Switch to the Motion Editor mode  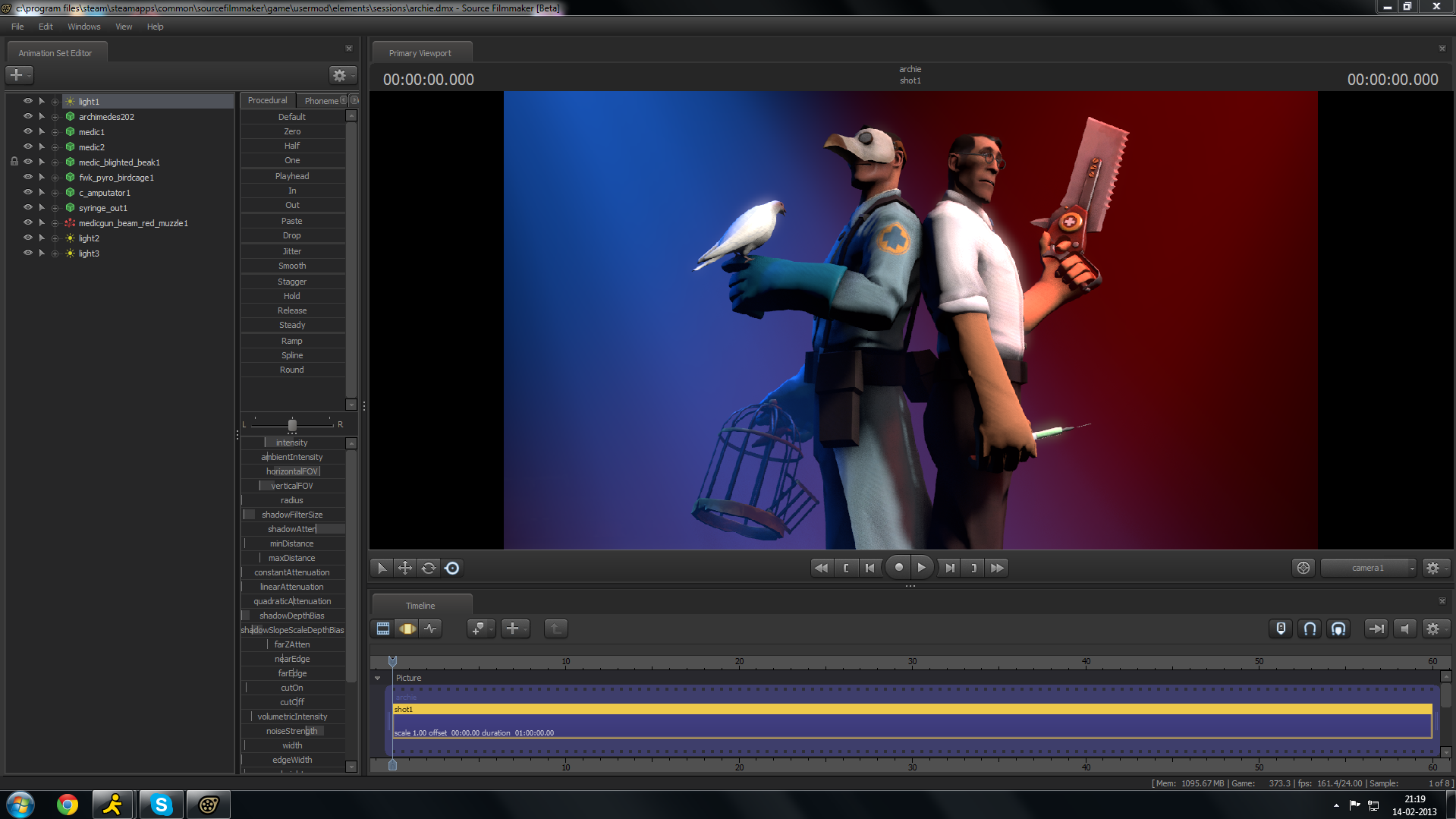point(407,628)
